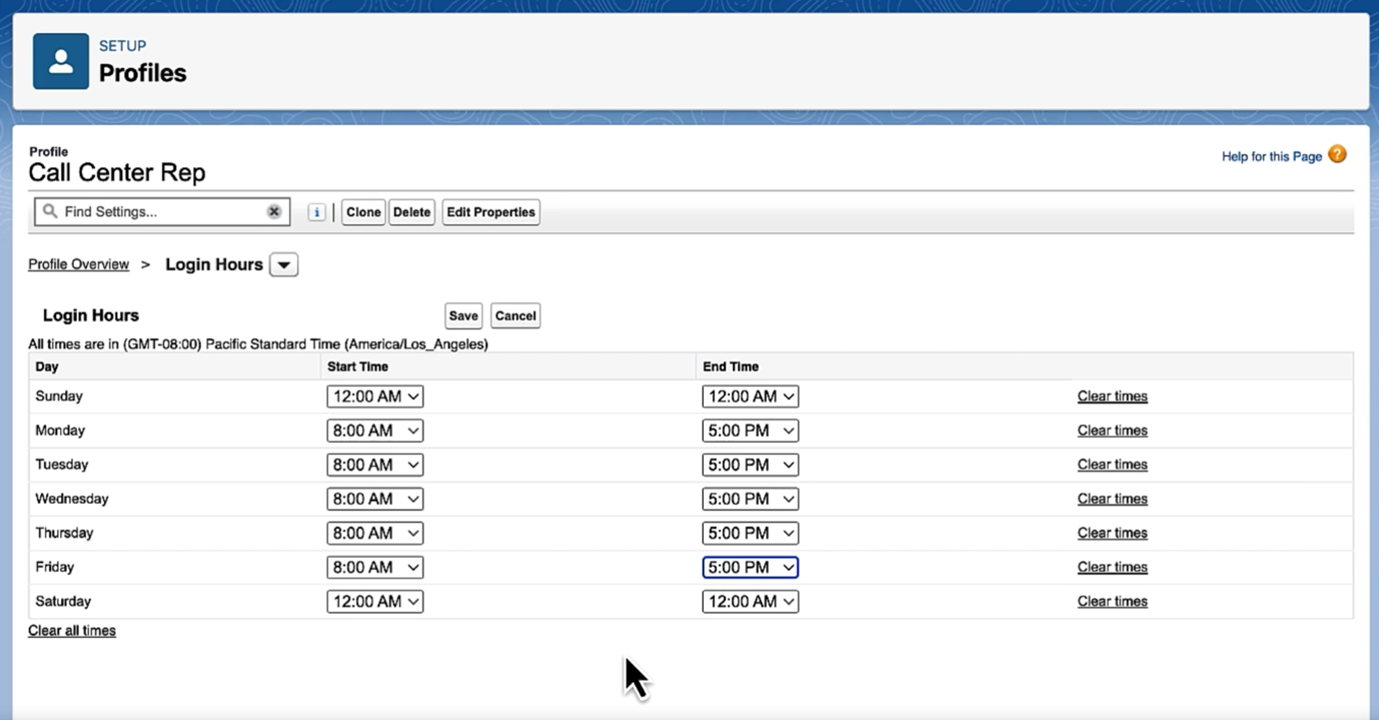This screenshot has width=1379, height=720.
Task: Open Edit Properties for the profile
Action: click(491, 212)
